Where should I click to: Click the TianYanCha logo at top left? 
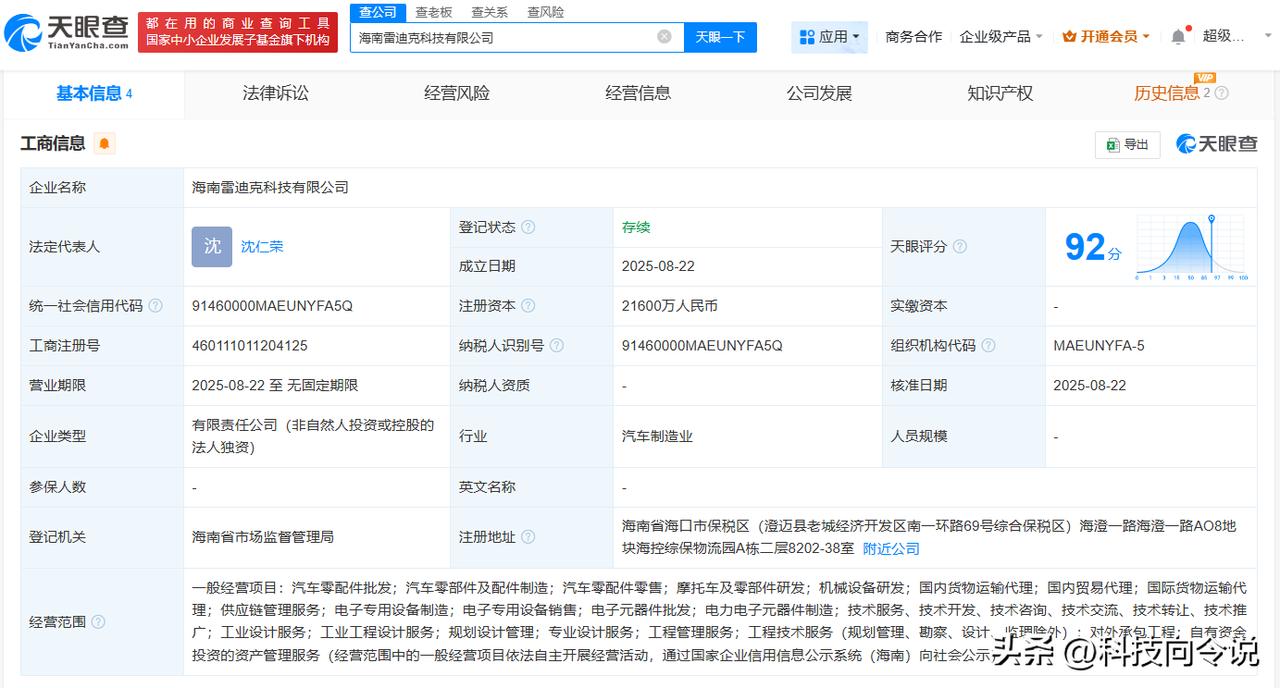pyautogui.click(x=66, y=32)
